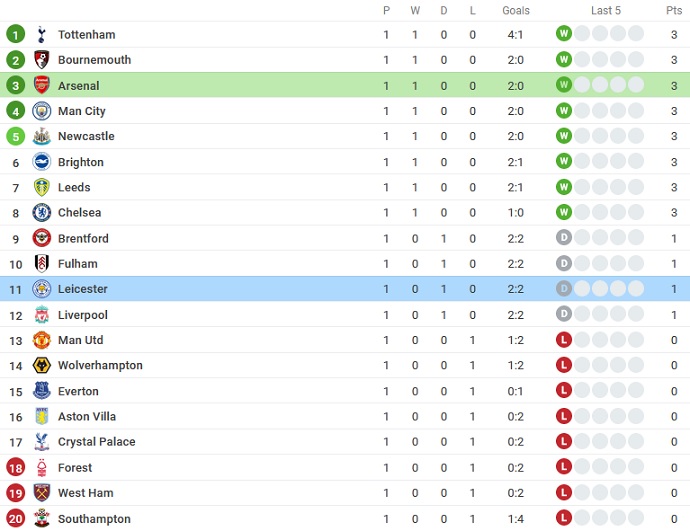Click the Wolverhampton wolf crest icon
The width and height of the screenshot is (690, 531).
(x=42, y=365)
